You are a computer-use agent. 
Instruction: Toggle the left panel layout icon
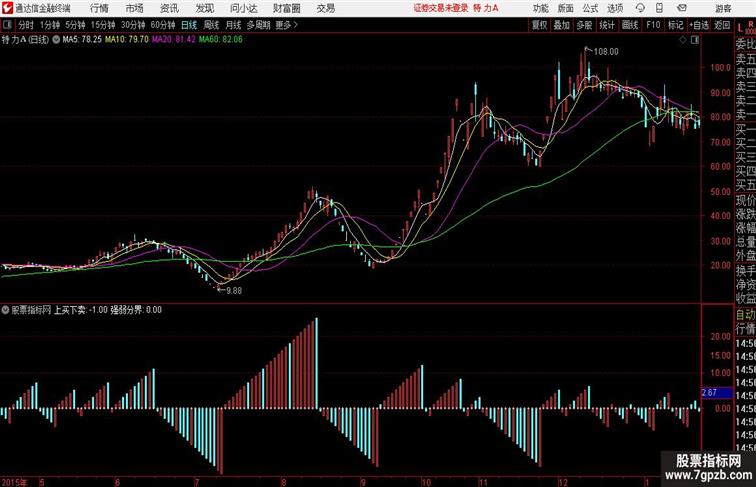coord(7,25)
